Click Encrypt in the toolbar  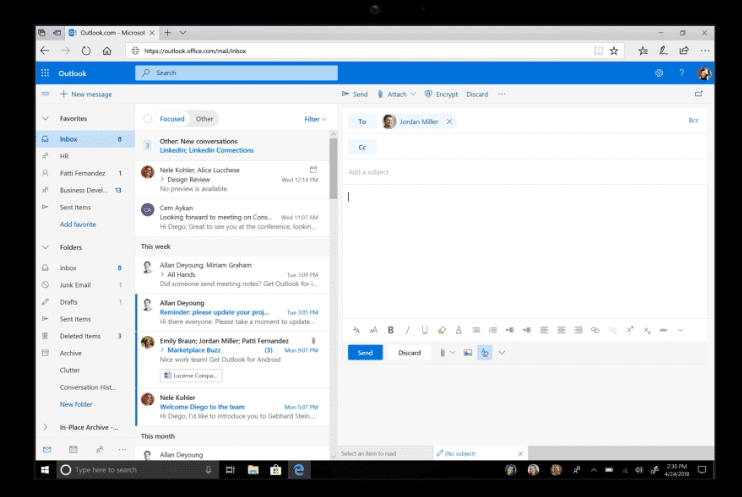click(442, 94)
